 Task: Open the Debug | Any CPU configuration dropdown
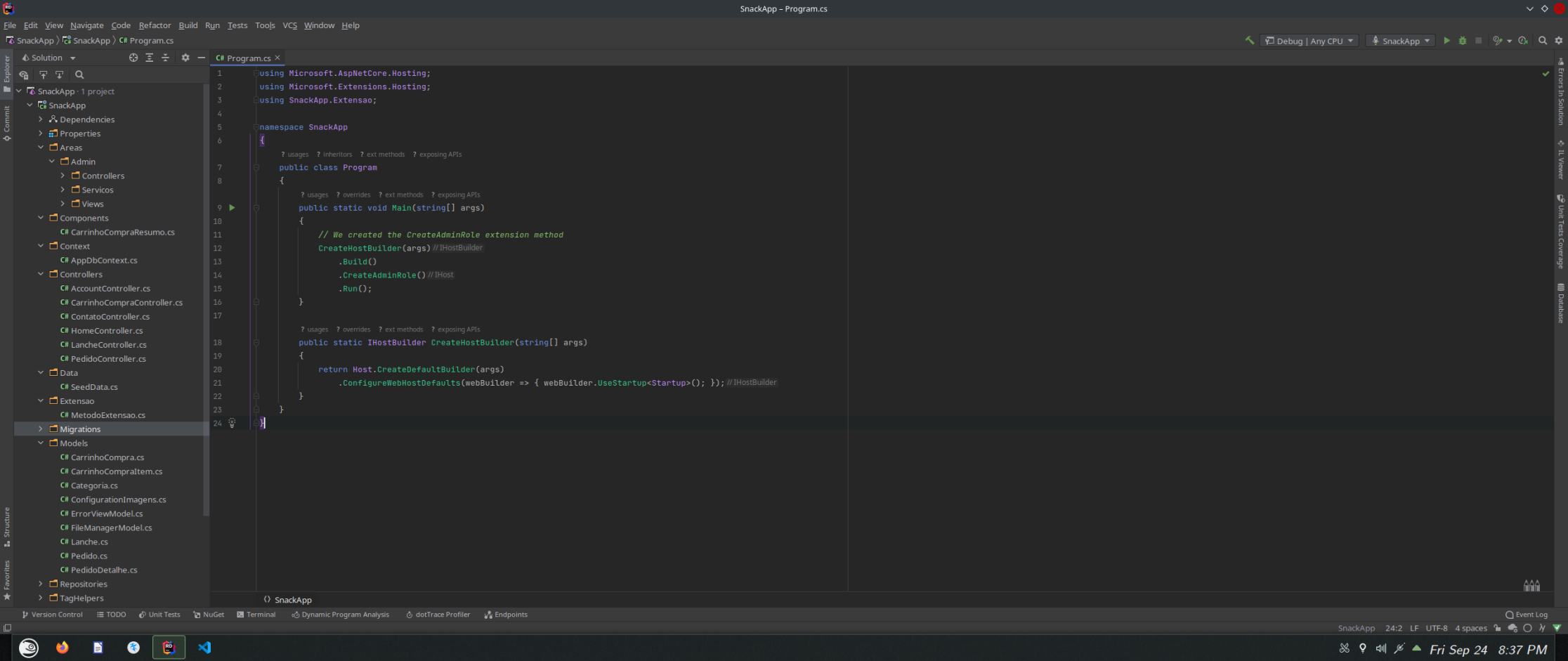(1309, 41)
